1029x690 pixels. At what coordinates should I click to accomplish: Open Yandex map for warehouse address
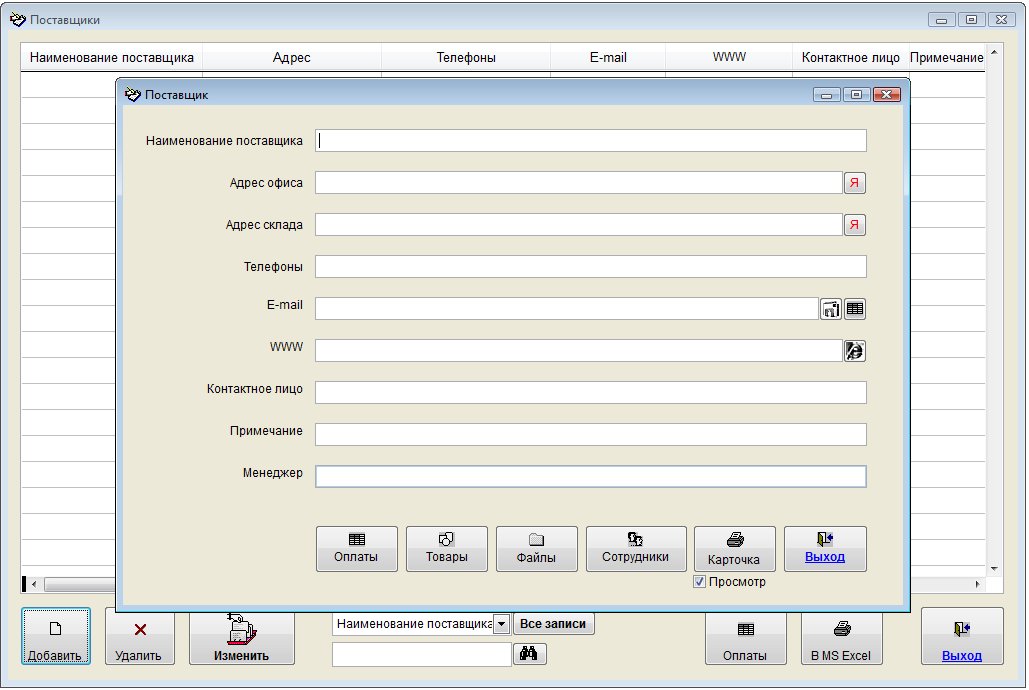(854, 225)
